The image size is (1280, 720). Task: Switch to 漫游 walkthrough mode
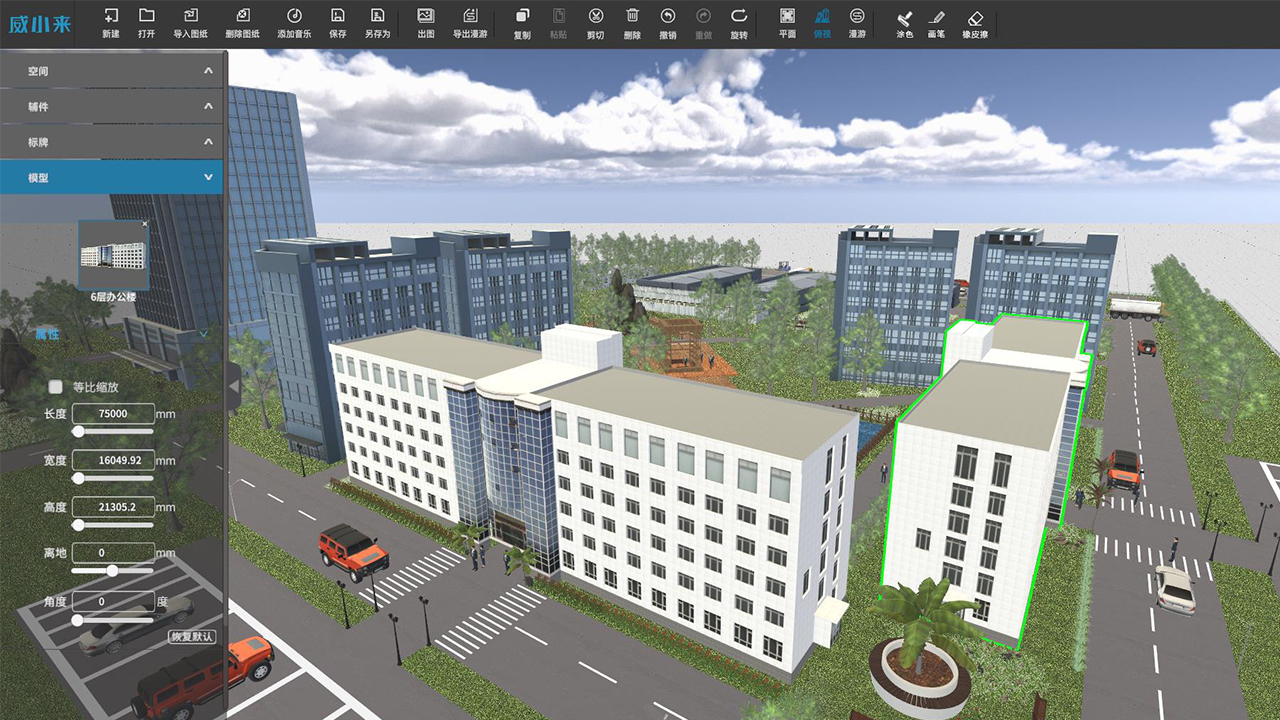pos(857,23)
